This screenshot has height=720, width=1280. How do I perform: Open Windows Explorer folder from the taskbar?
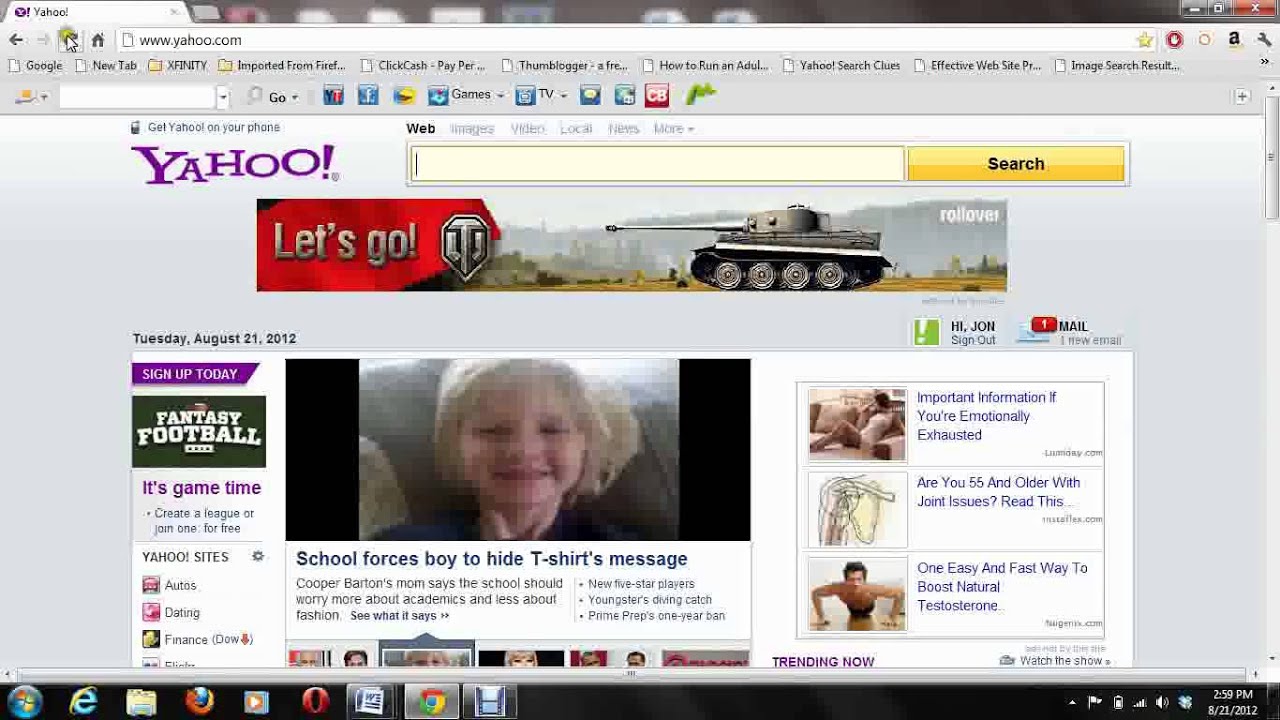pos(141,701)
